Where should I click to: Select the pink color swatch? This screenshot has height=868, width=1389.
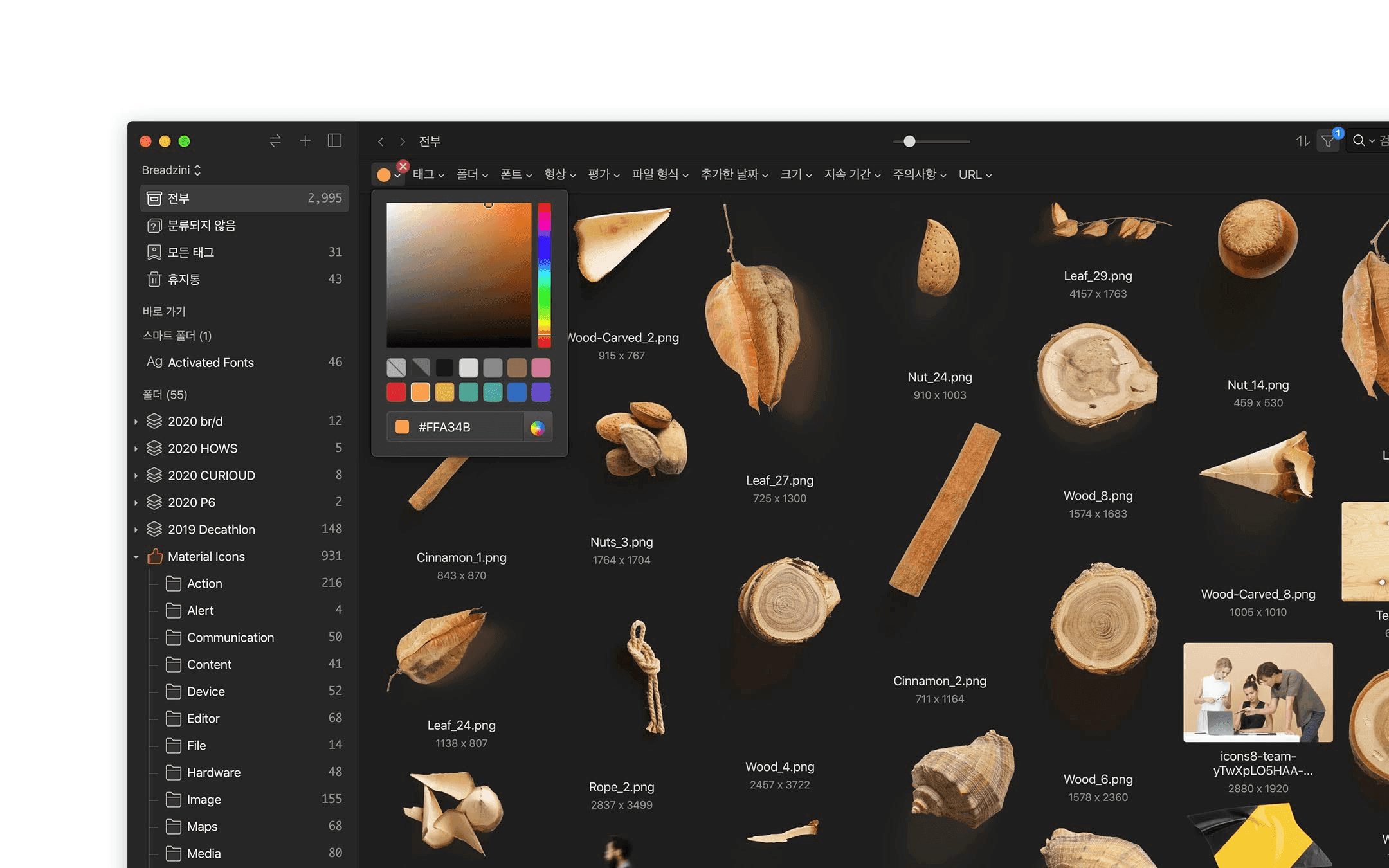pyautogui.click(x=541, y=368)
